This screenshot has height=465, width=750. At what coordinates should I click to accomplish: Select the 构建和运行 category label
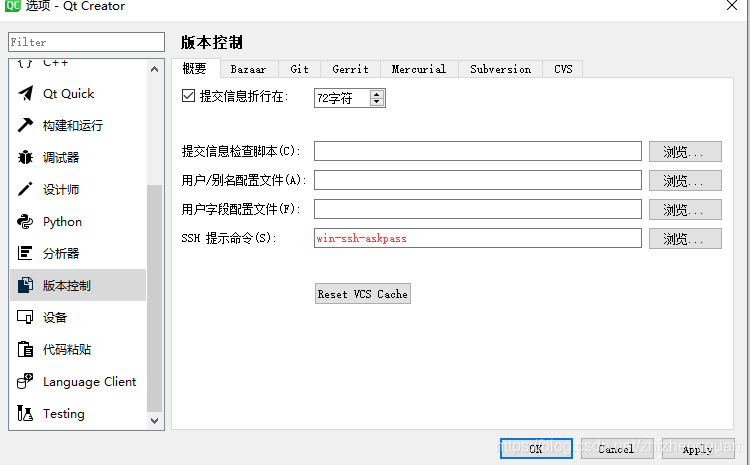[x=73, y=126]
